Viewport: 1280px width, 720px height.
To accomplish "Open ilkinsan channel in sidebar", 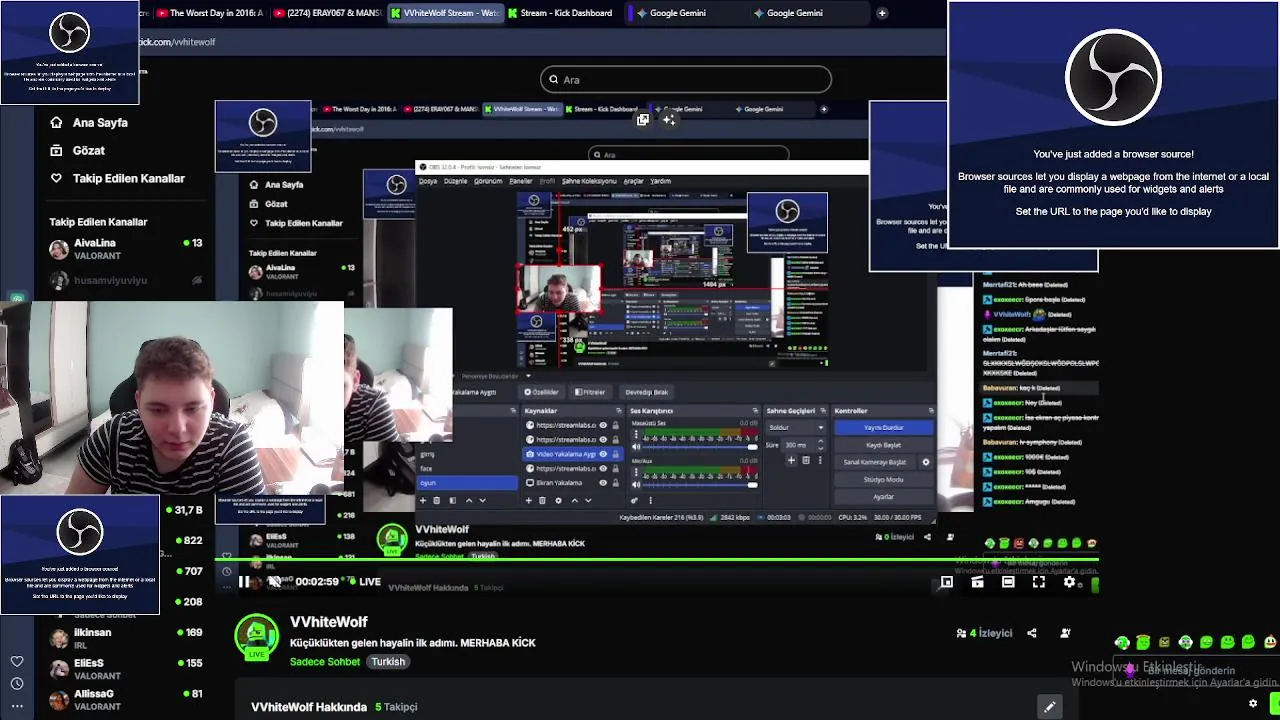I will pyautogui.click(x=126, y=638).
